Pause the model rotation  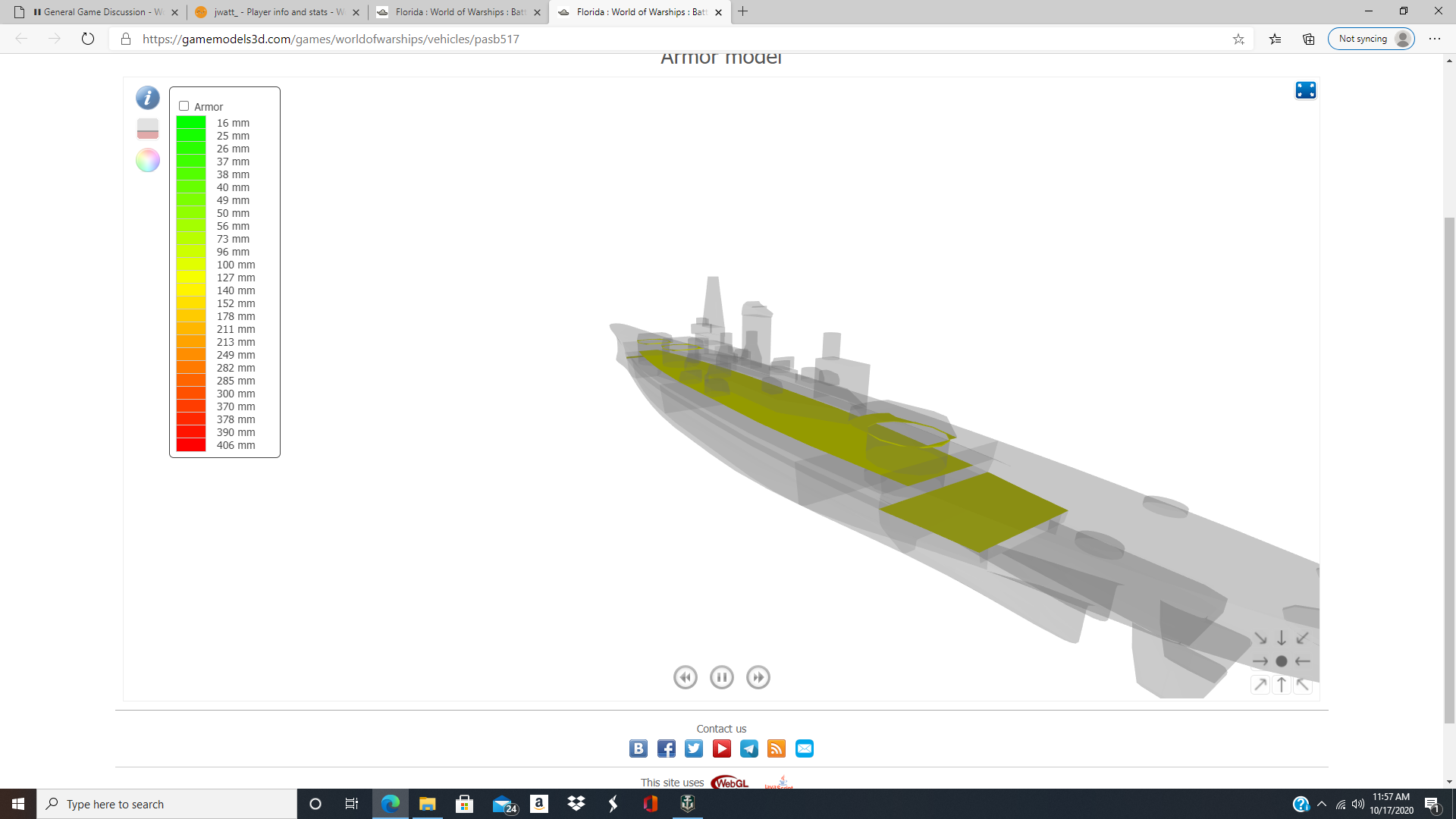coord(721,677)
